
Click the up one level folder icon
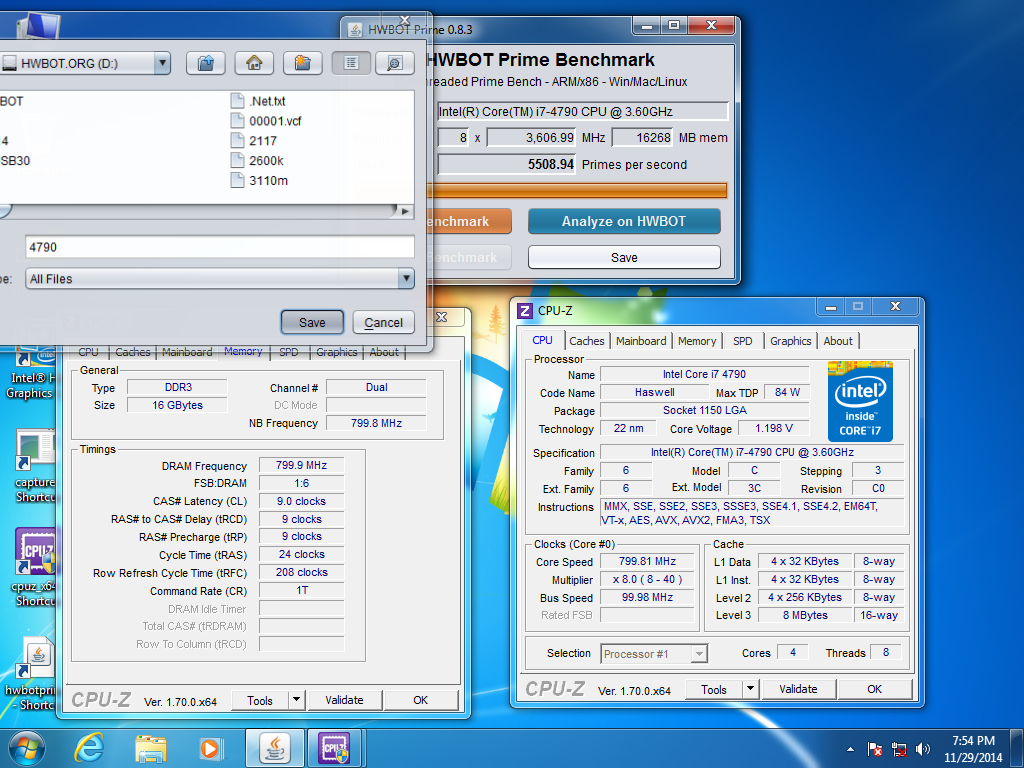click(206, 63)
